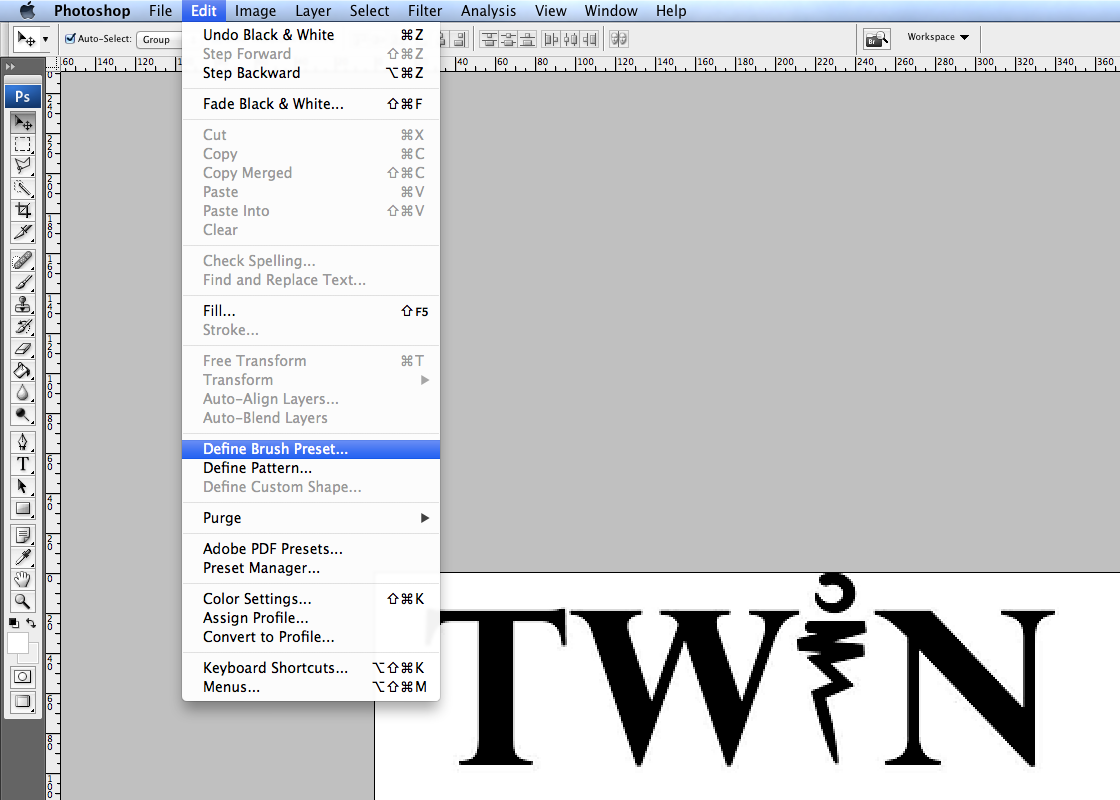Viewport: 1120px width, 800px height.
Task: Open Keyboard Shortcuts settings
Action: tap(311, 668)
